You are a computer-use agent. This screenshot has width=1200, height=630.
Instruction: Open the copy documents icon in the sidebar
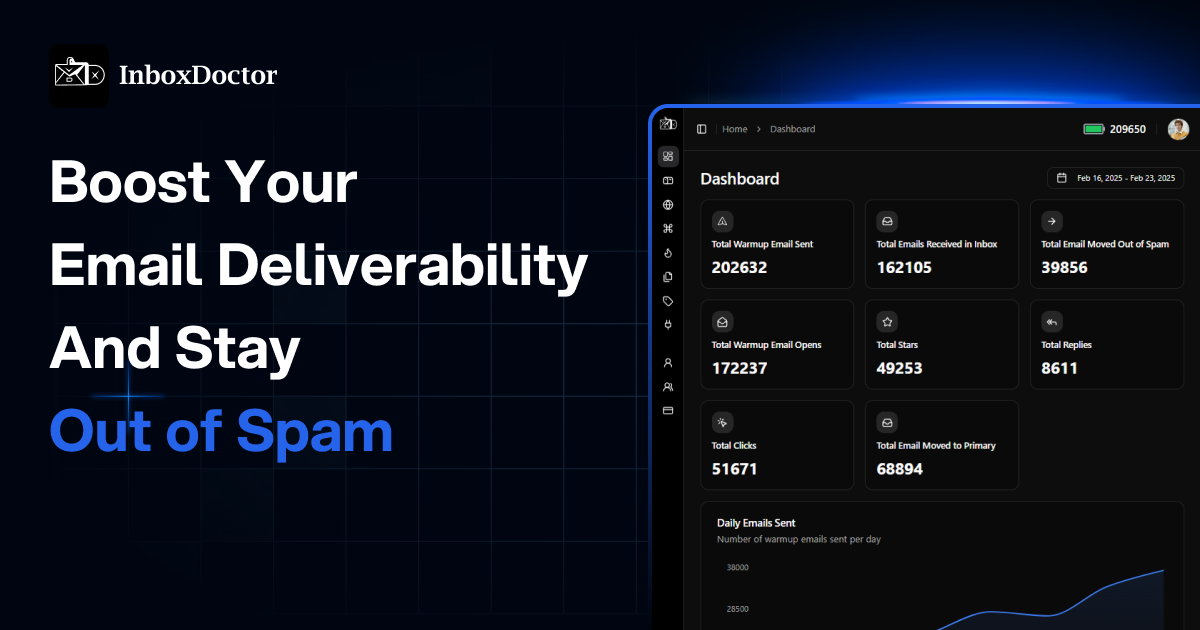click(668, 277)
